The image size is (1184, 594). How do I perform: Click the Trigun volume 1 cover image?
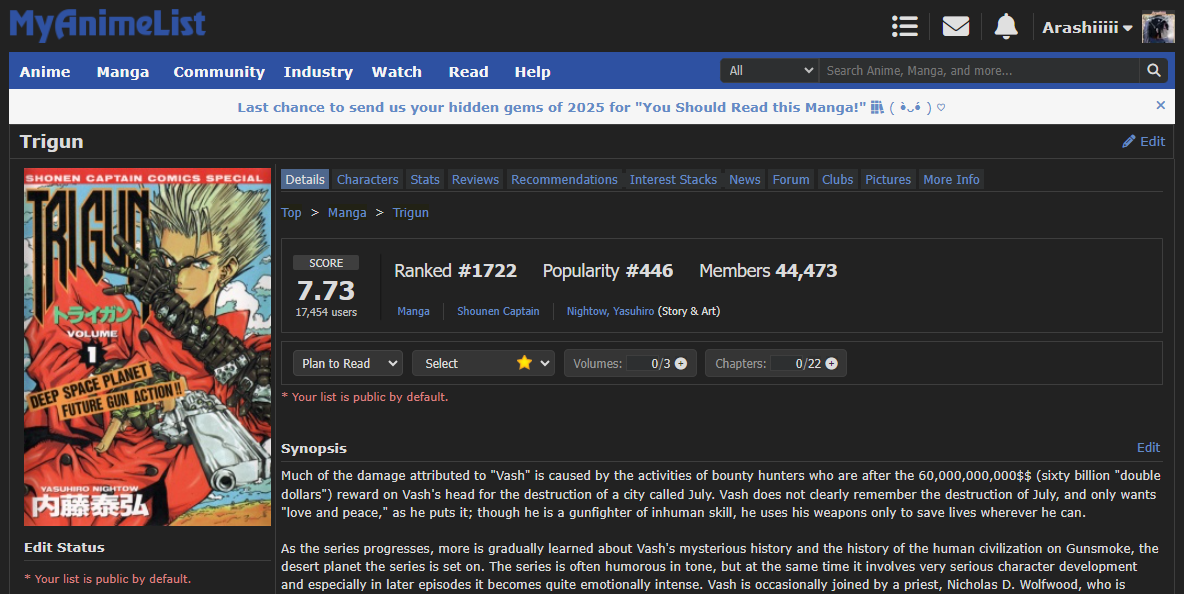tap(147, 347)
